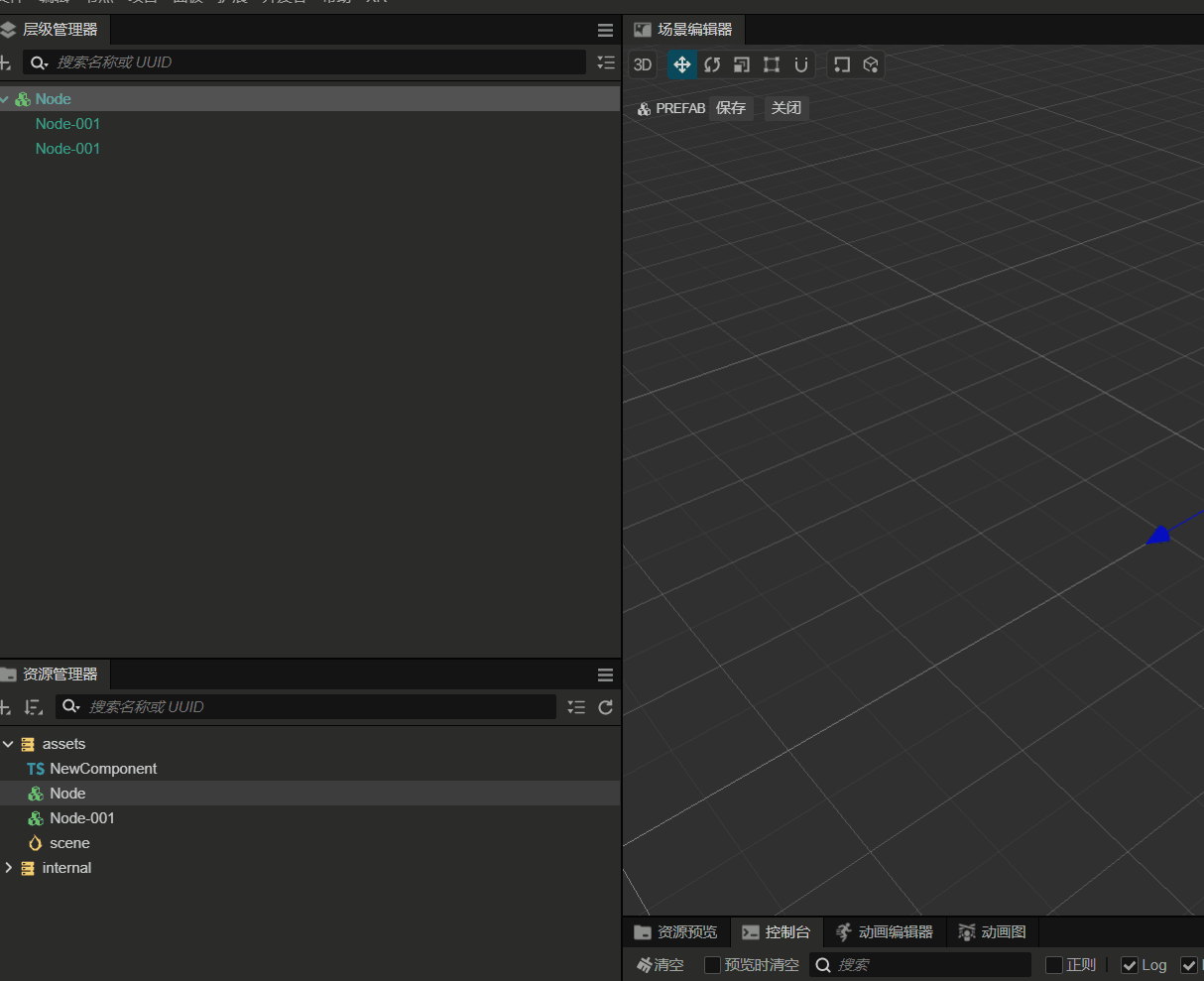The height and width of the screenshot is (981, 1204).
Task: Focus the asset search field
Action: [x=306, y=707]
